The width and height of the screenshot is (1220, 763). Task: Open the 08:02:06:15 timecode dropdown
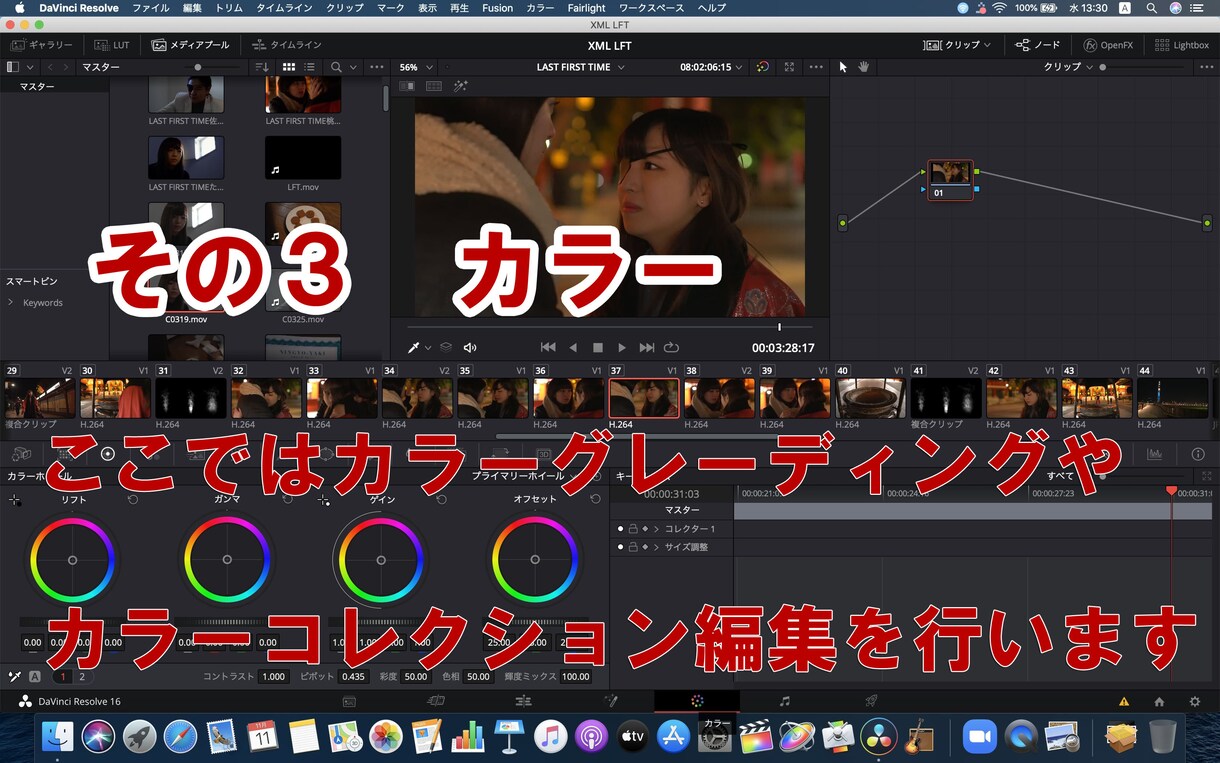712,67
